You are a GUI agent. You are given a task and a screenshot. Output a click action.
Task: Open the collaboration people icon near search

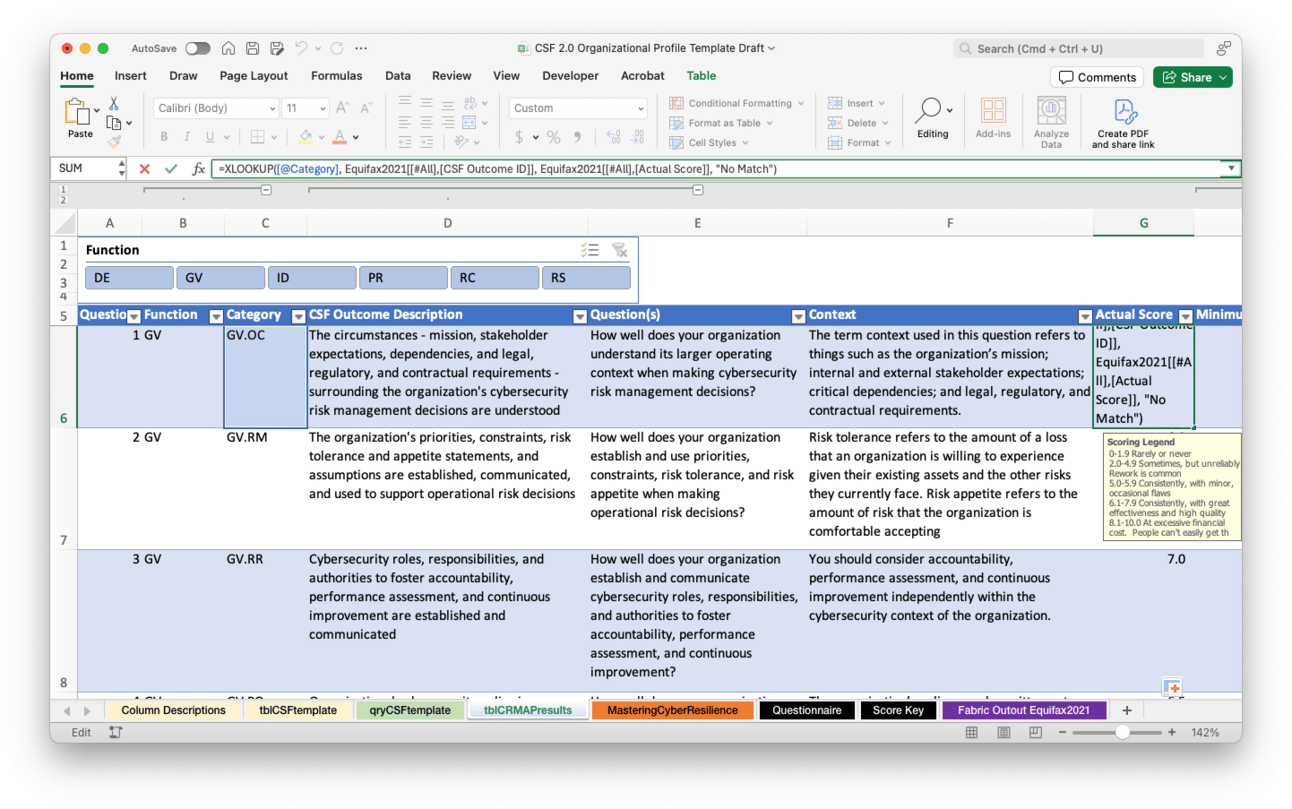coord(1224,48)
